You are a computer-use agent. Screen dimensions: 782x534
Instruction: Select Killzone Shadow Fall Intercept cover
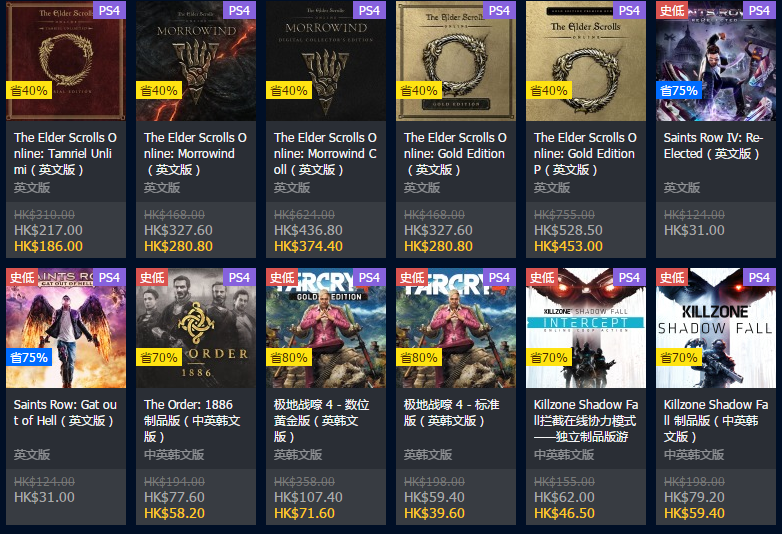(x=586, y=328)
